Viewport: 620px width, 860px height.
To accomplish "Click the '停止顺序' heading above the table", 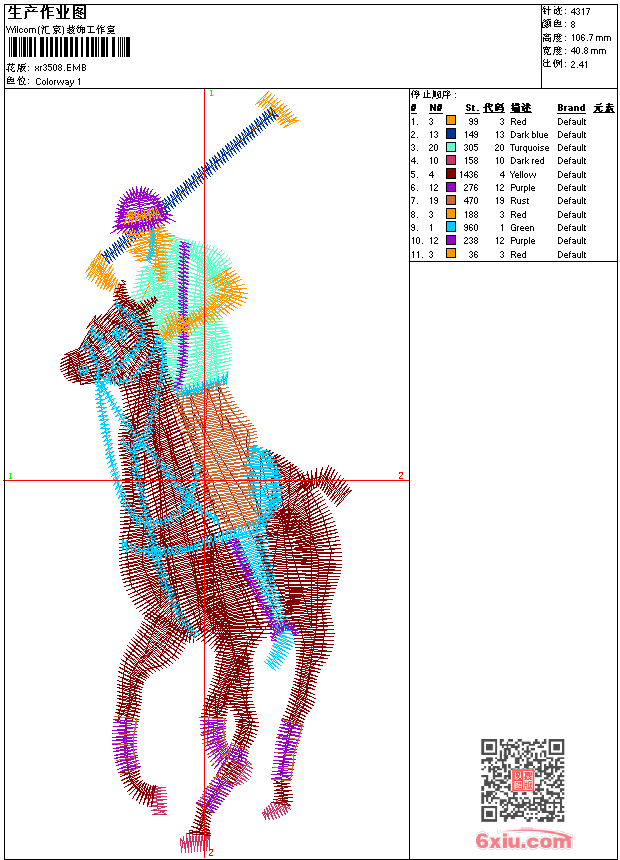I will 433,95.
